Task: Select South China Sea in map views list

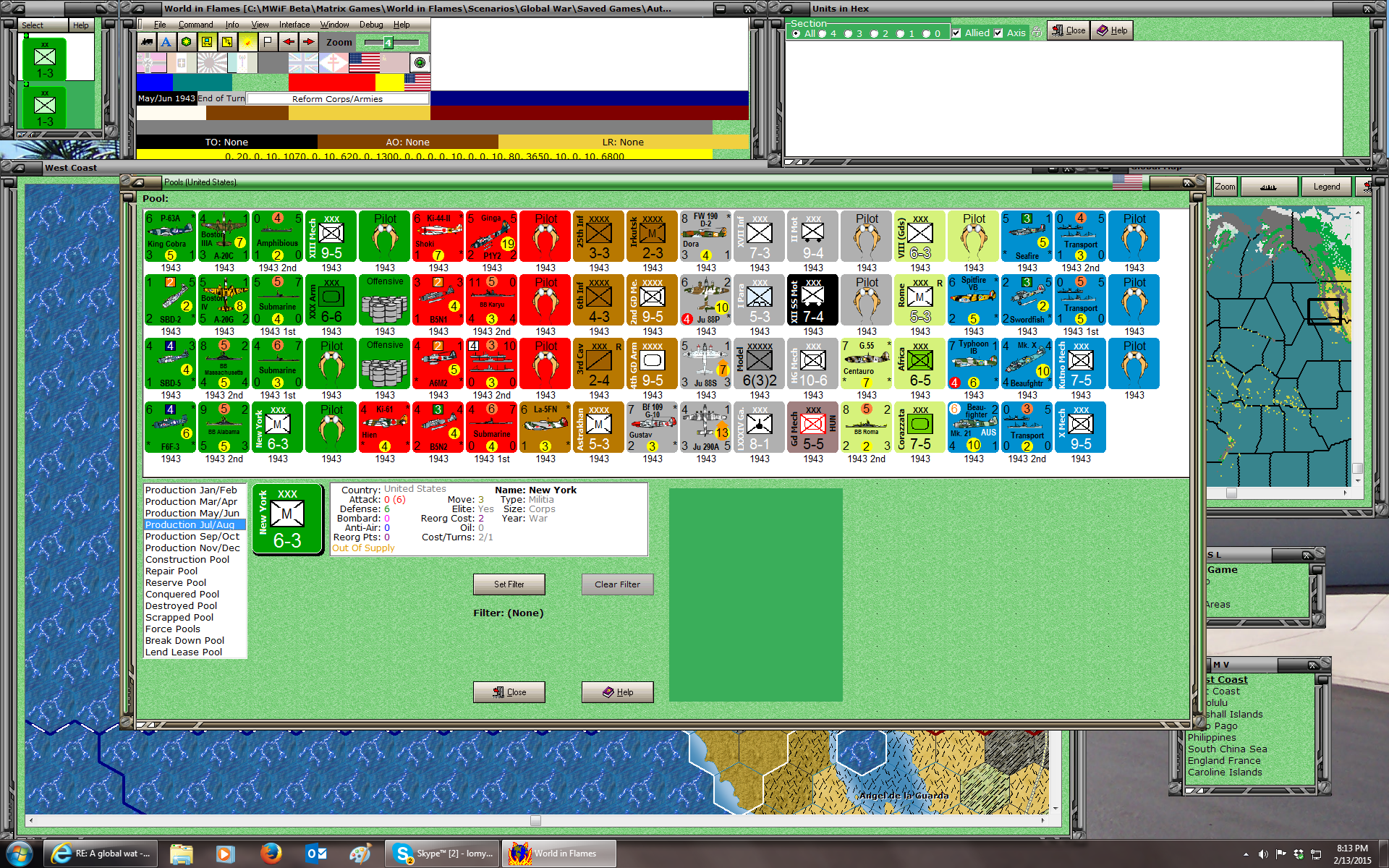Action: [1227, 749]
